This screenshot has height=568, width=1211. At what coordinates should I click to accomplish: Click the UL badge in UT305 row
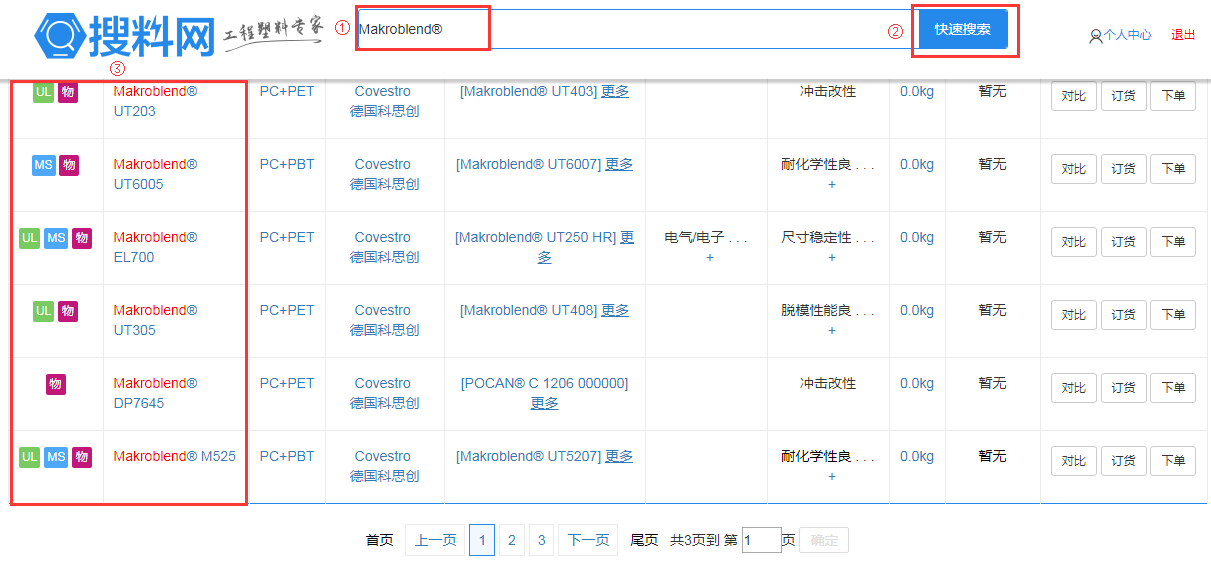point(43,311)
